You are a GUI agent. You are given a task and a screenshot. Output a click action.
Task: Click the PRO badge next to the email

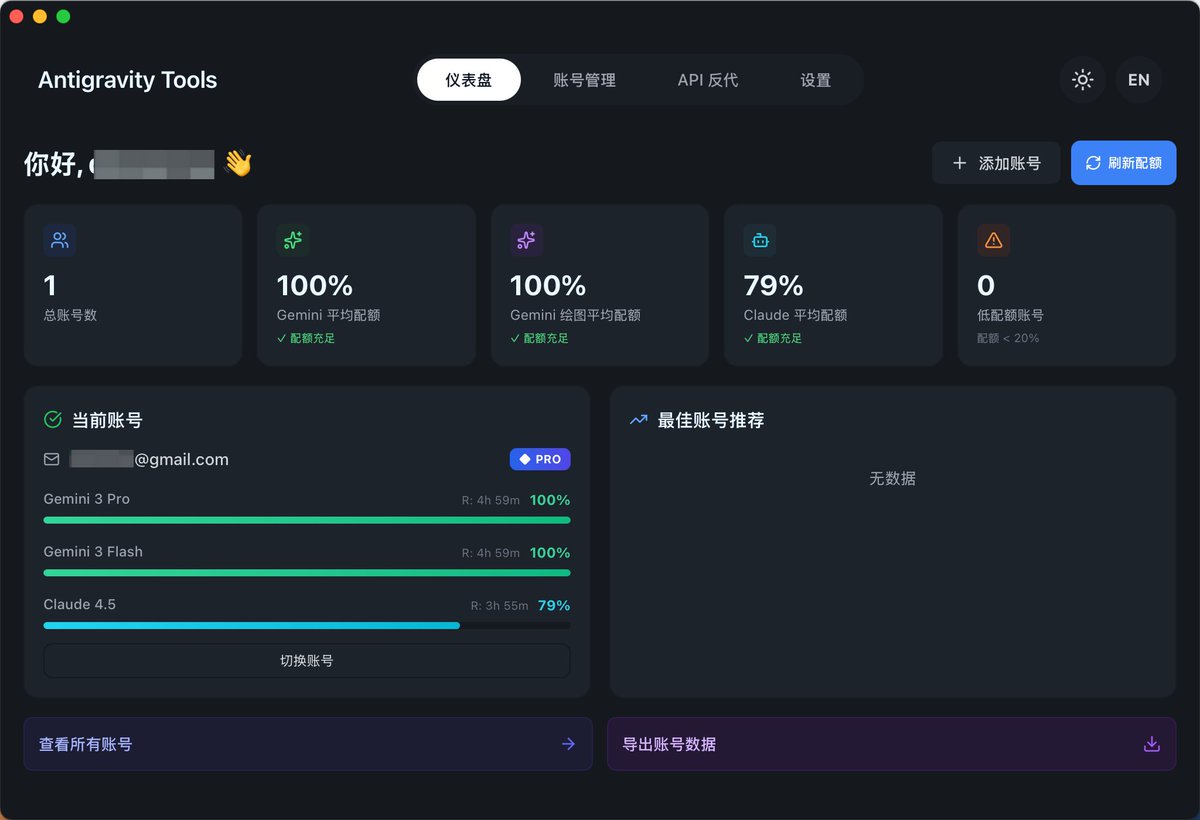pyautogui.click(x=540, y=459)
